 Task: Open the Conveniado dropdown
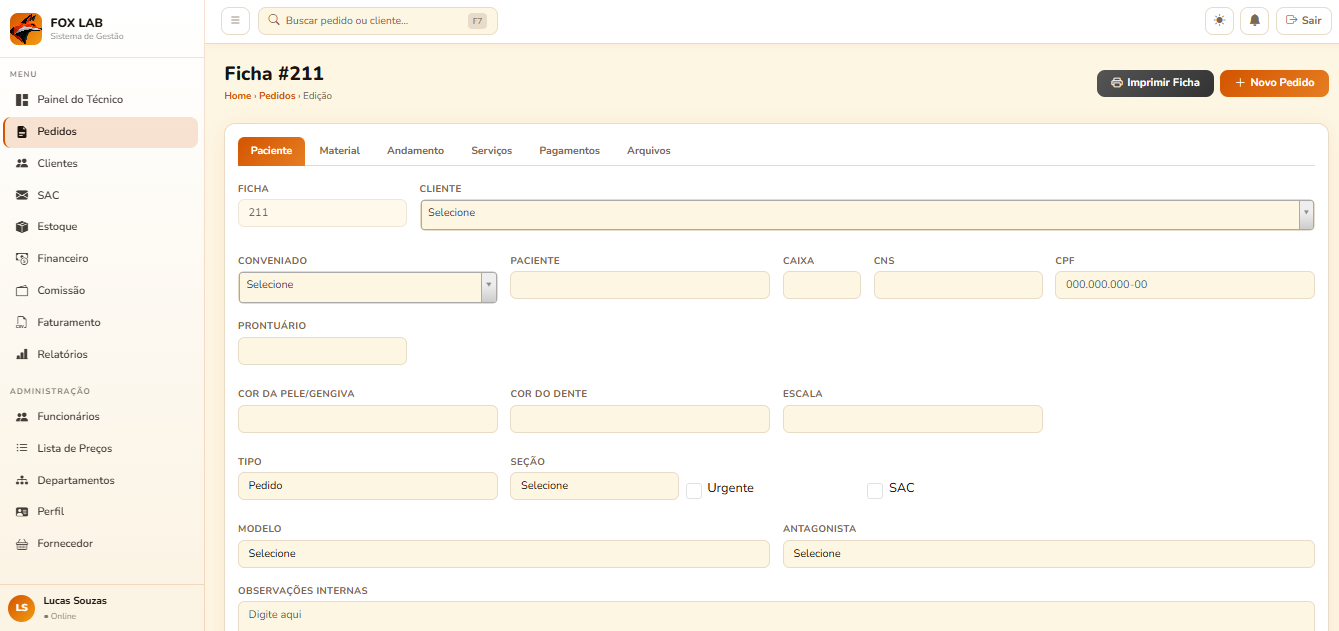point(367,286)
